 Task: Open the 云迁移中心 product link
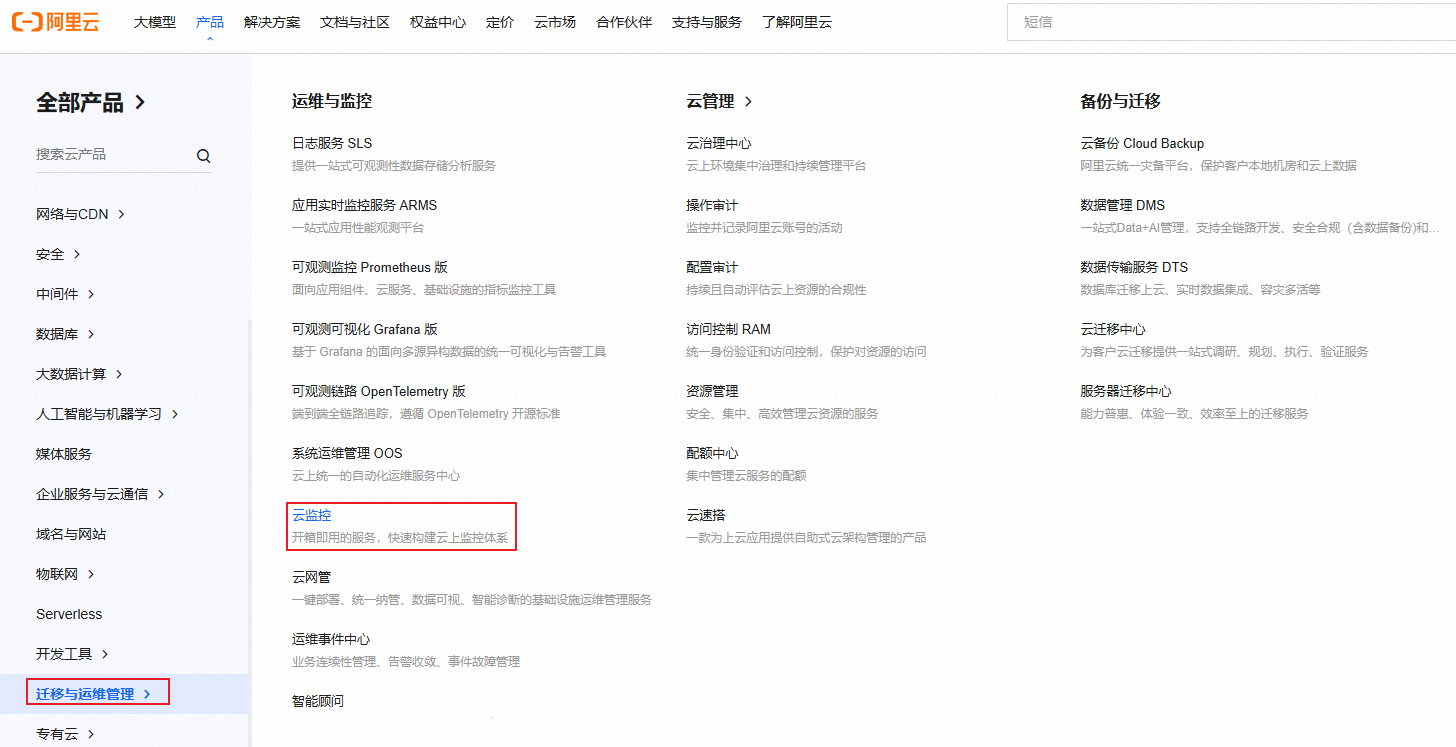(x=1113, y=329)
